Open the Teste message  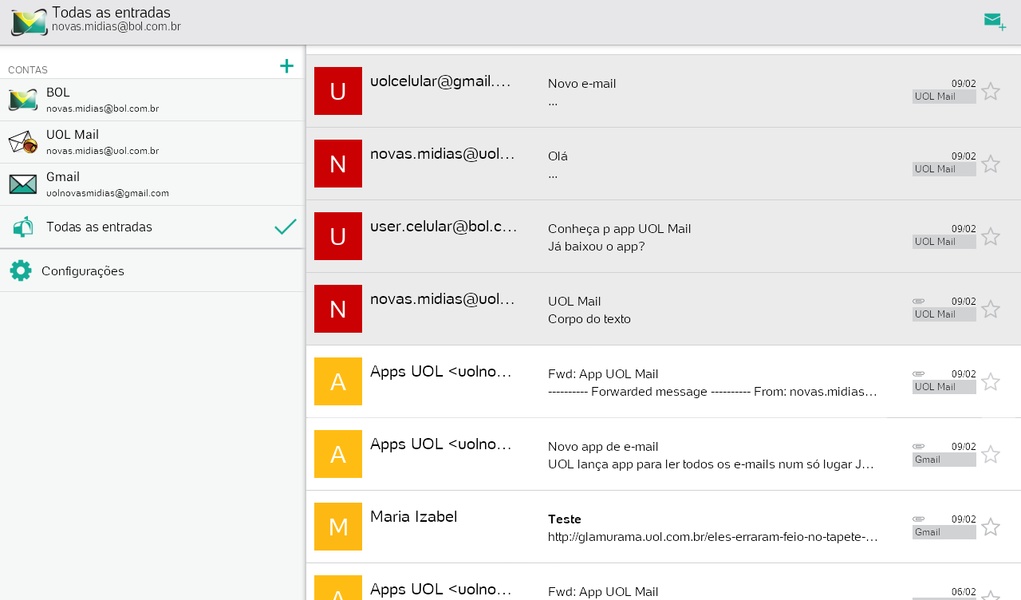click(x=565, y=519)
